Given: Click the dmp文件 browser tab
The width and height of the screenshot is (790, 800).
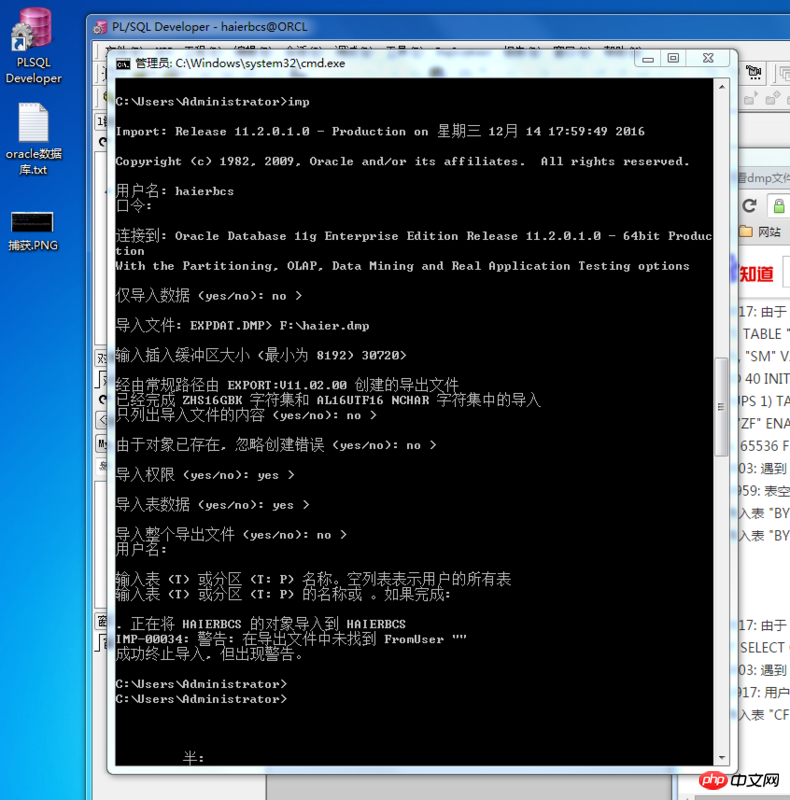Looking at the screenshot, I should 764,178.
